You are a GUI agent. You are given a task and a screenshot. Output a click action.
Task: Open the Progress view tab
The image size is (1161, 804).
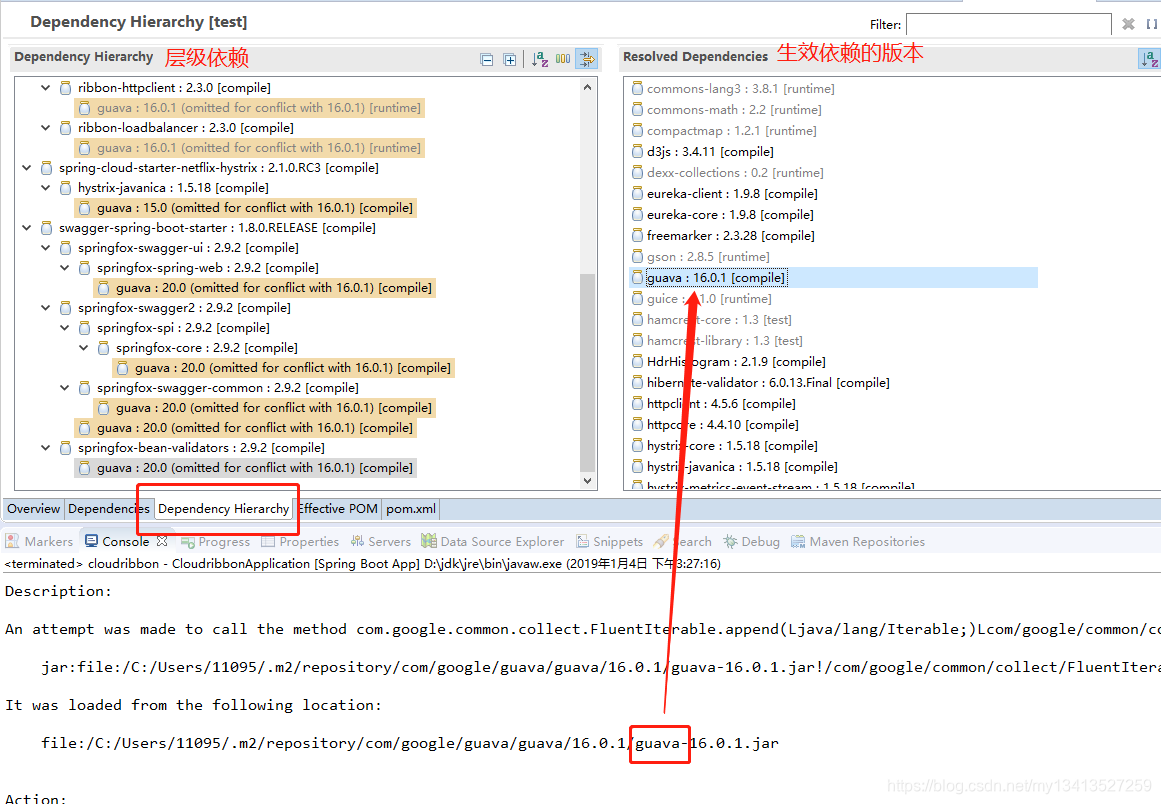point(216,541)
